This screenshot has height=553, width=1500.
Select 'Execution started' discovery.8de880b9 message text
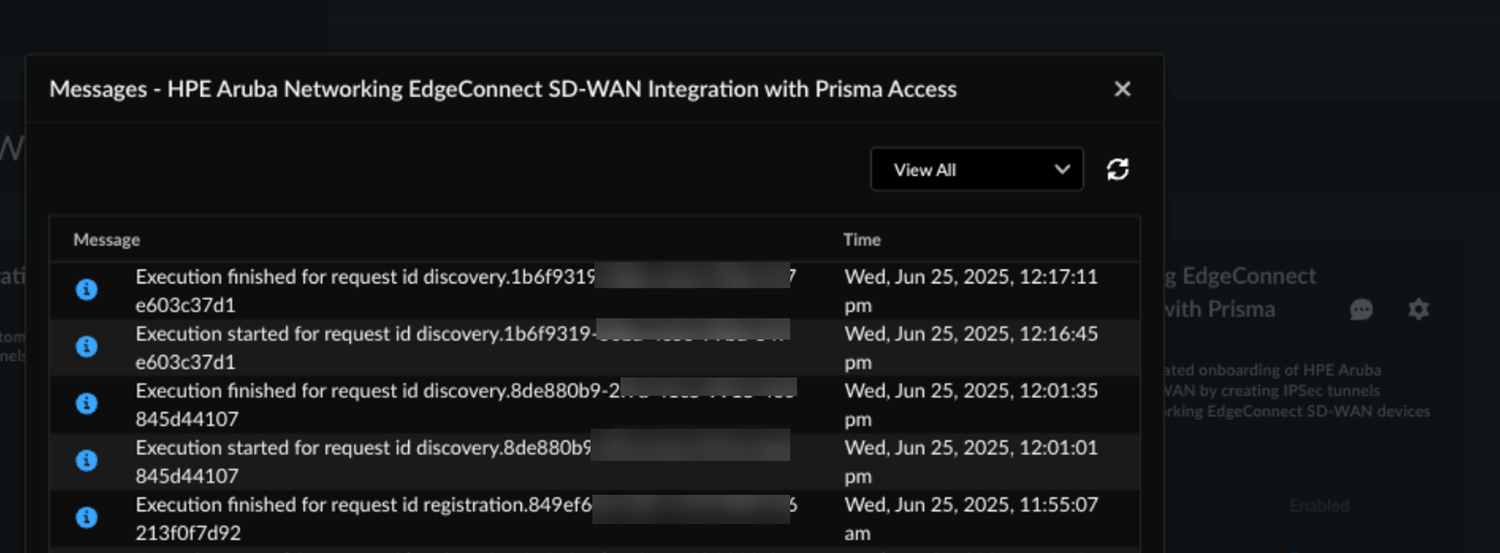click(365, 448)
